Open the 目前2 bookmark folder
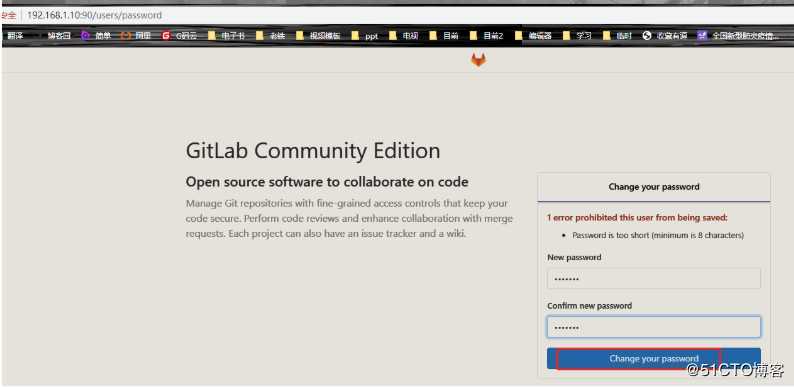Screen dimensions: 794x387 (x=487, y=36)
